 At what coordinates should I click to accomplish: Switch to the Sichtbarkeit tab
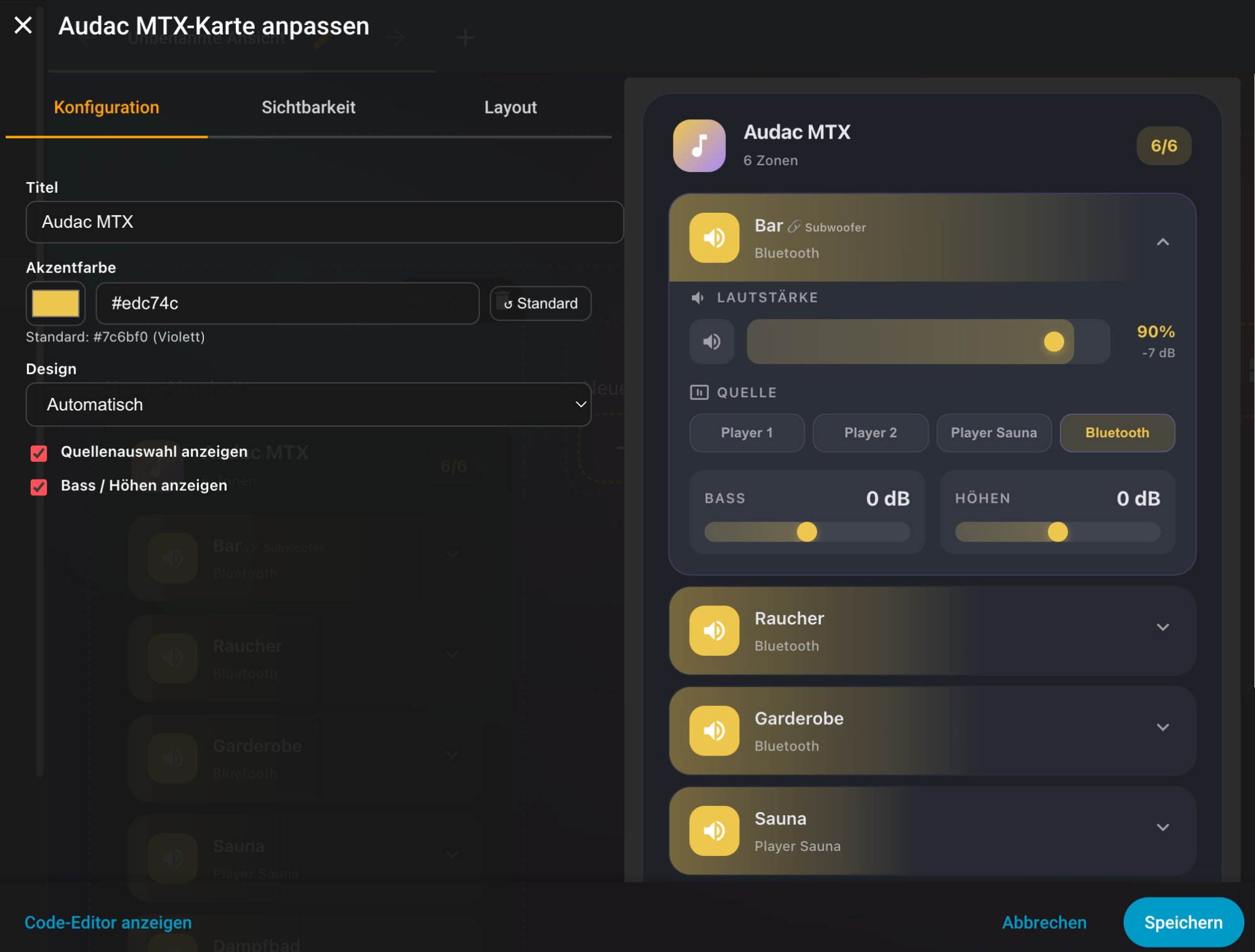click(308, 107)
